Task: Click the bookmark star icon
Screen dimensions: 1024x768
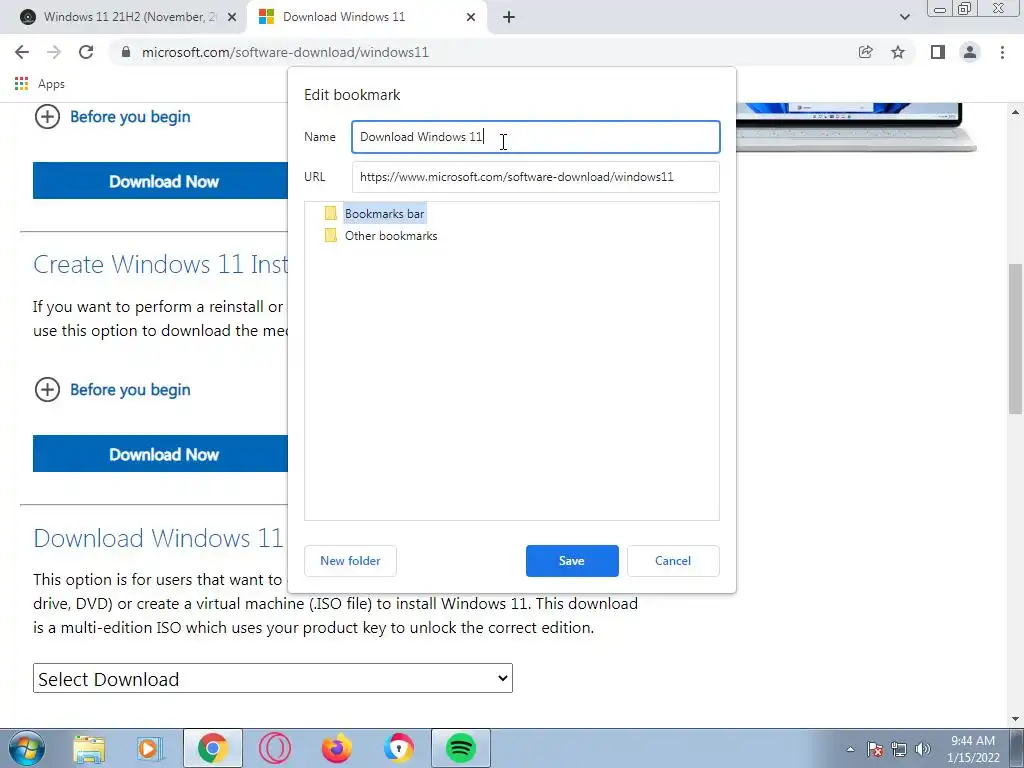Action: (898, 52)
